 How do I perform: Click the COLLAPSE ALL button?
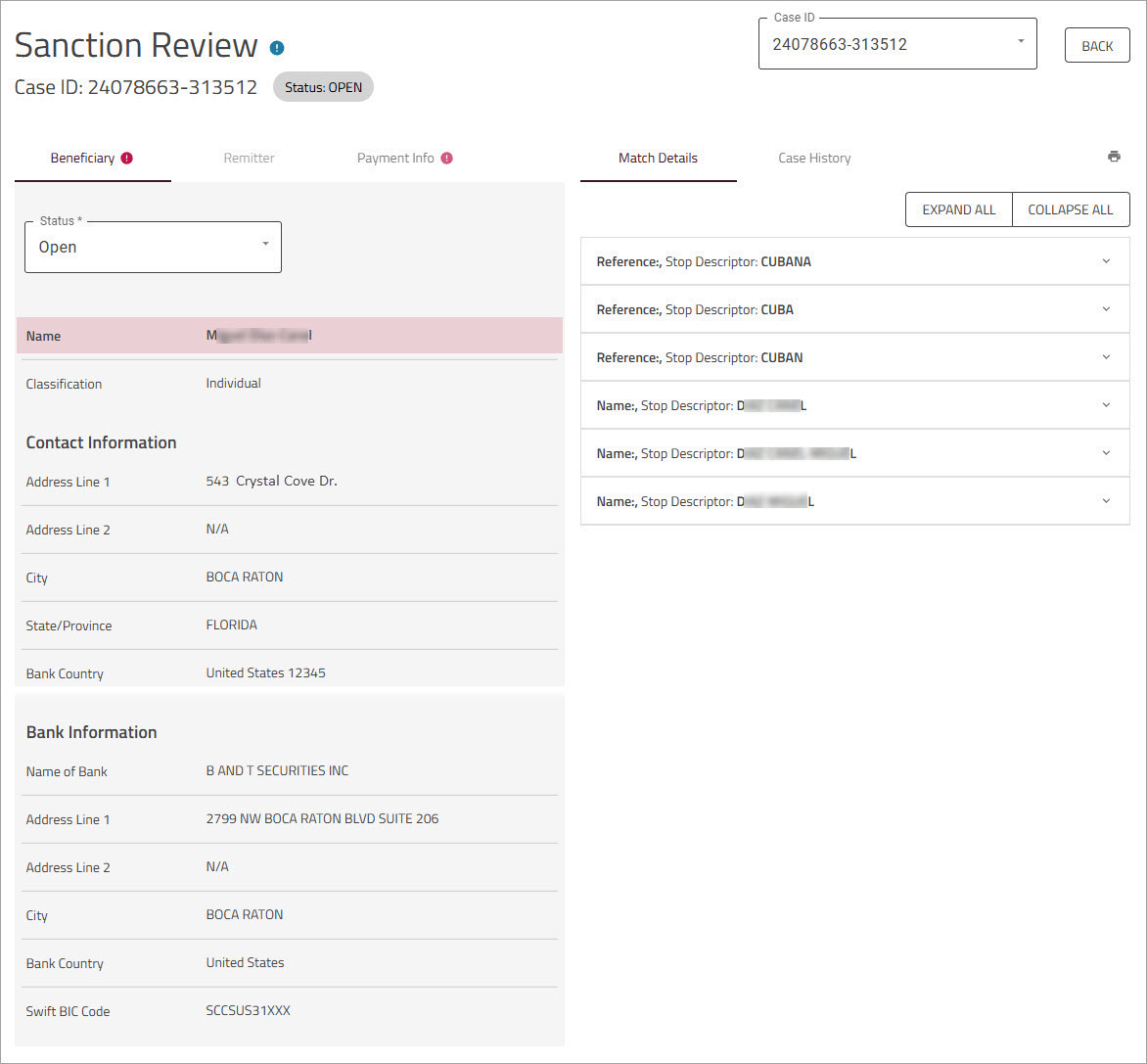(x=1070, y=208)
